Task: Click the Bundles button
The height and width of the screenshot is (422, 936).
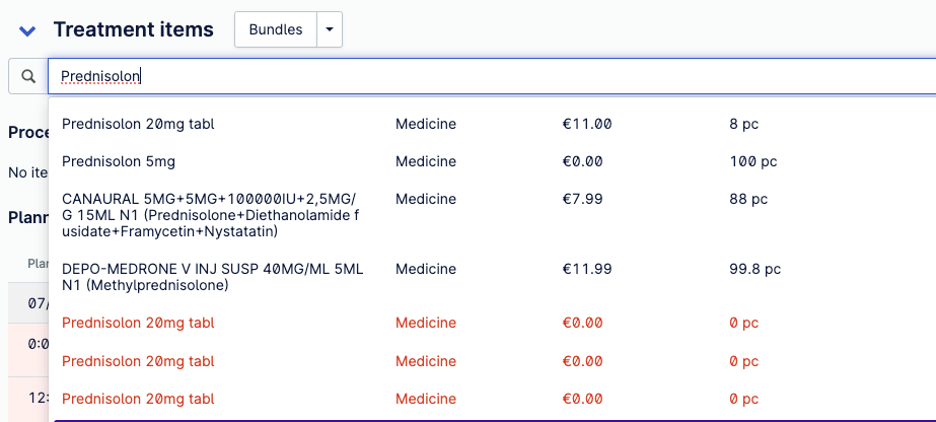Action: pos(275,29)
